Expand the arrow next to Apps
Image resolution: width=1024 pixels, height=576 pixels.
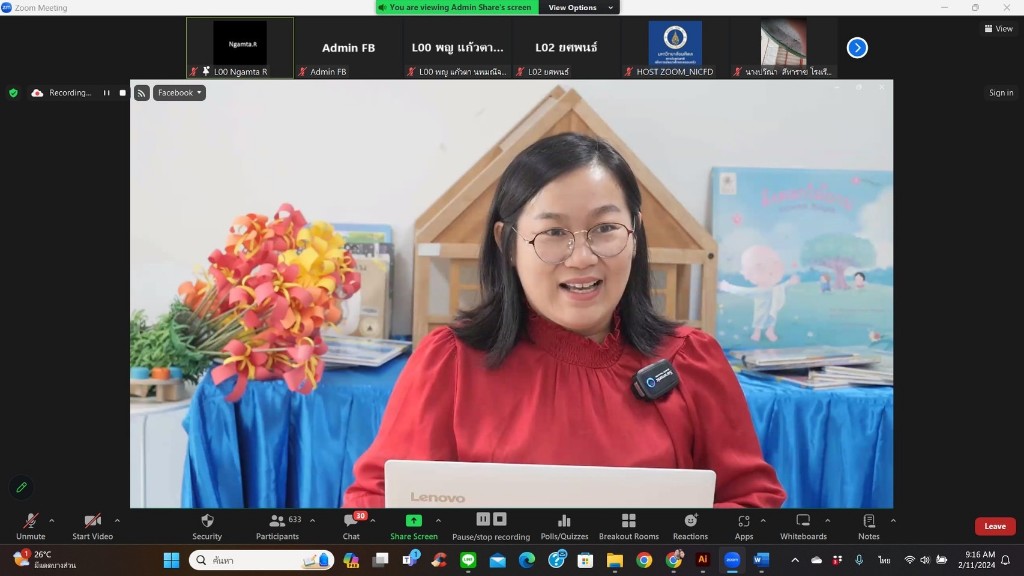coord(763,520)
